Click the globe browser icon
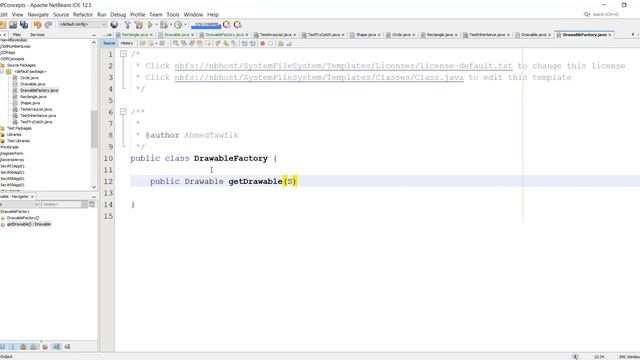Image resolution: width=640 pixels, height=360 pixels. pyautogui.click(x=114, y=25)
